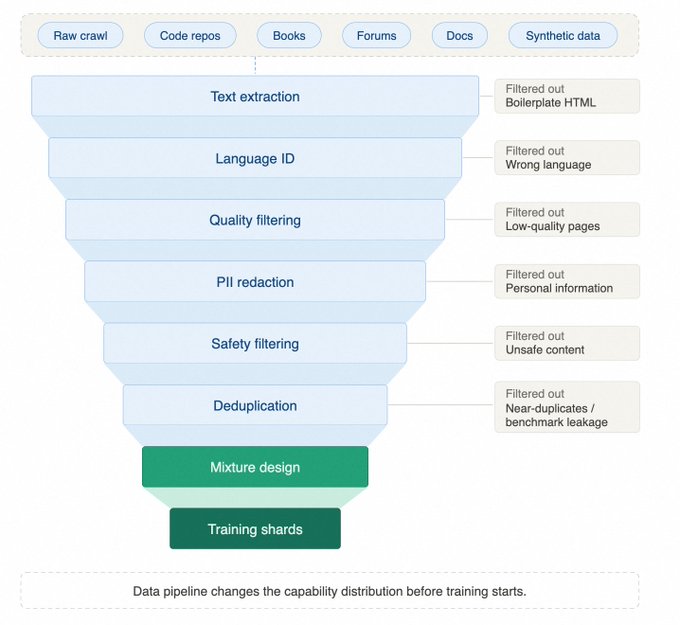Select the Language ID stage block
Viewport: 680px width, 625px height.
(x=255, y=159)
